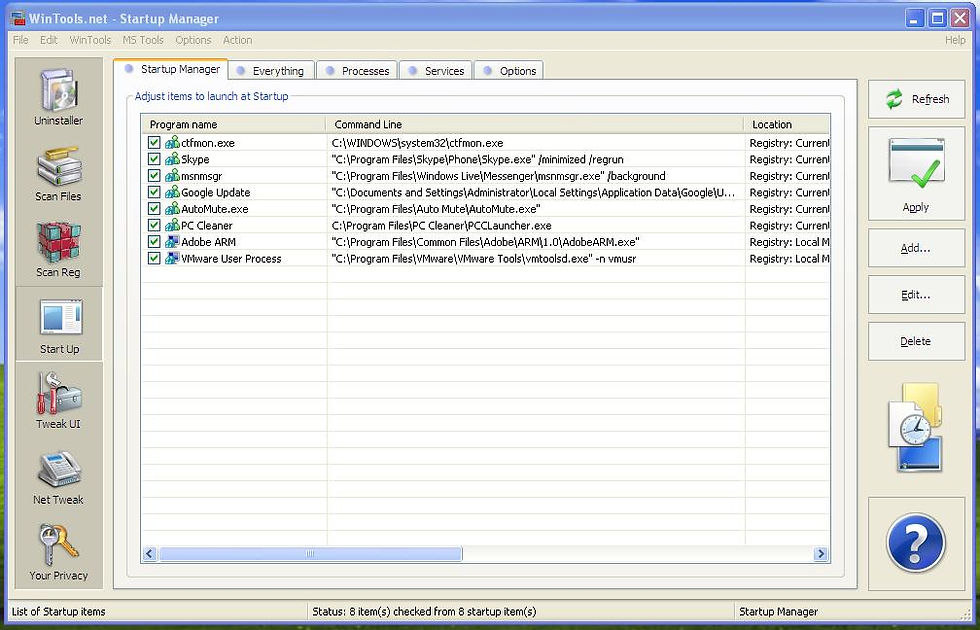Toggle the Google Update checkbox
980x630 pixels.
[x=154, y=192]
